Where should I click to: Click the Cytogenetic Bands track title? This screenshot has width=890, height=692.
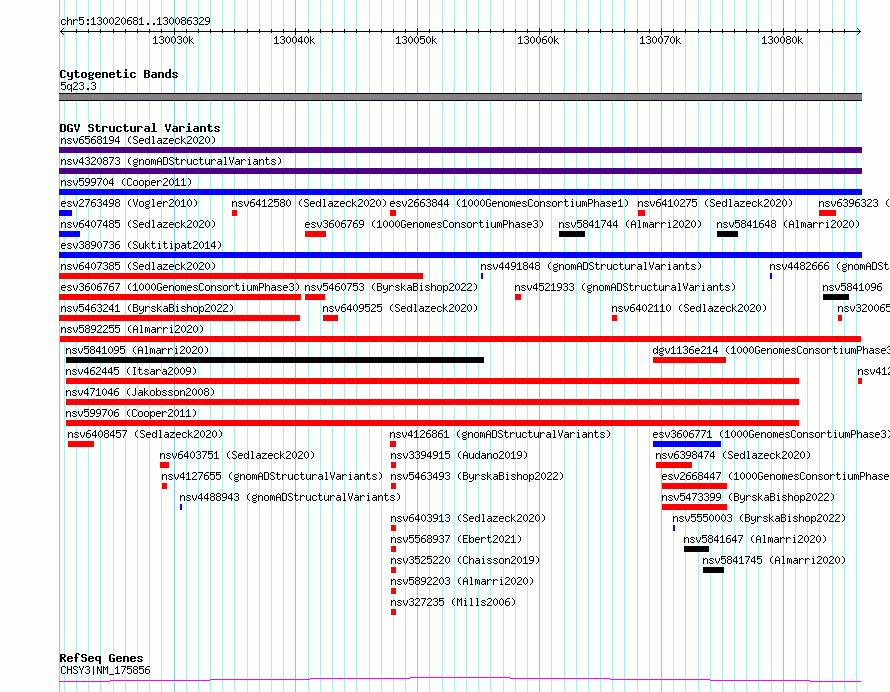point(119,74)
